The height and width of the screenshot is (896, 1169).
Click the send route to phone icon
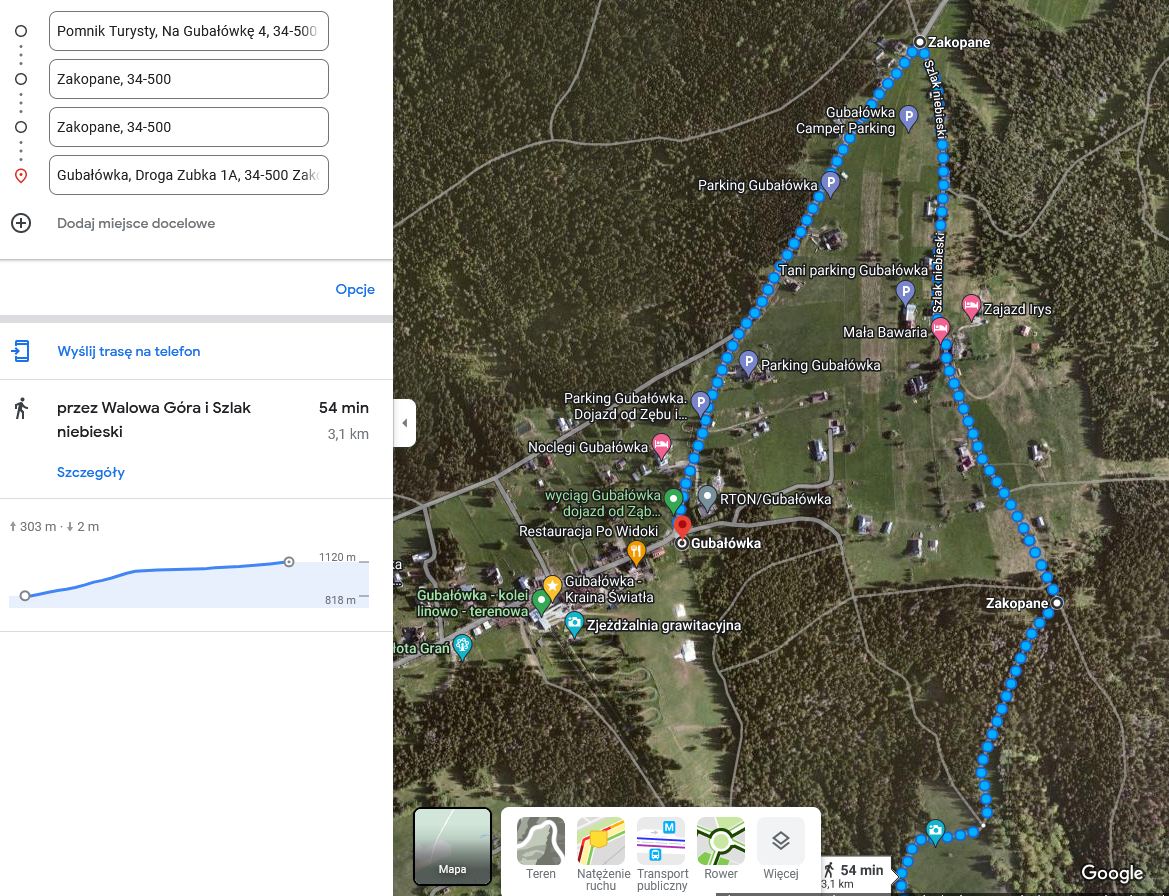click(x=21, y=351)
